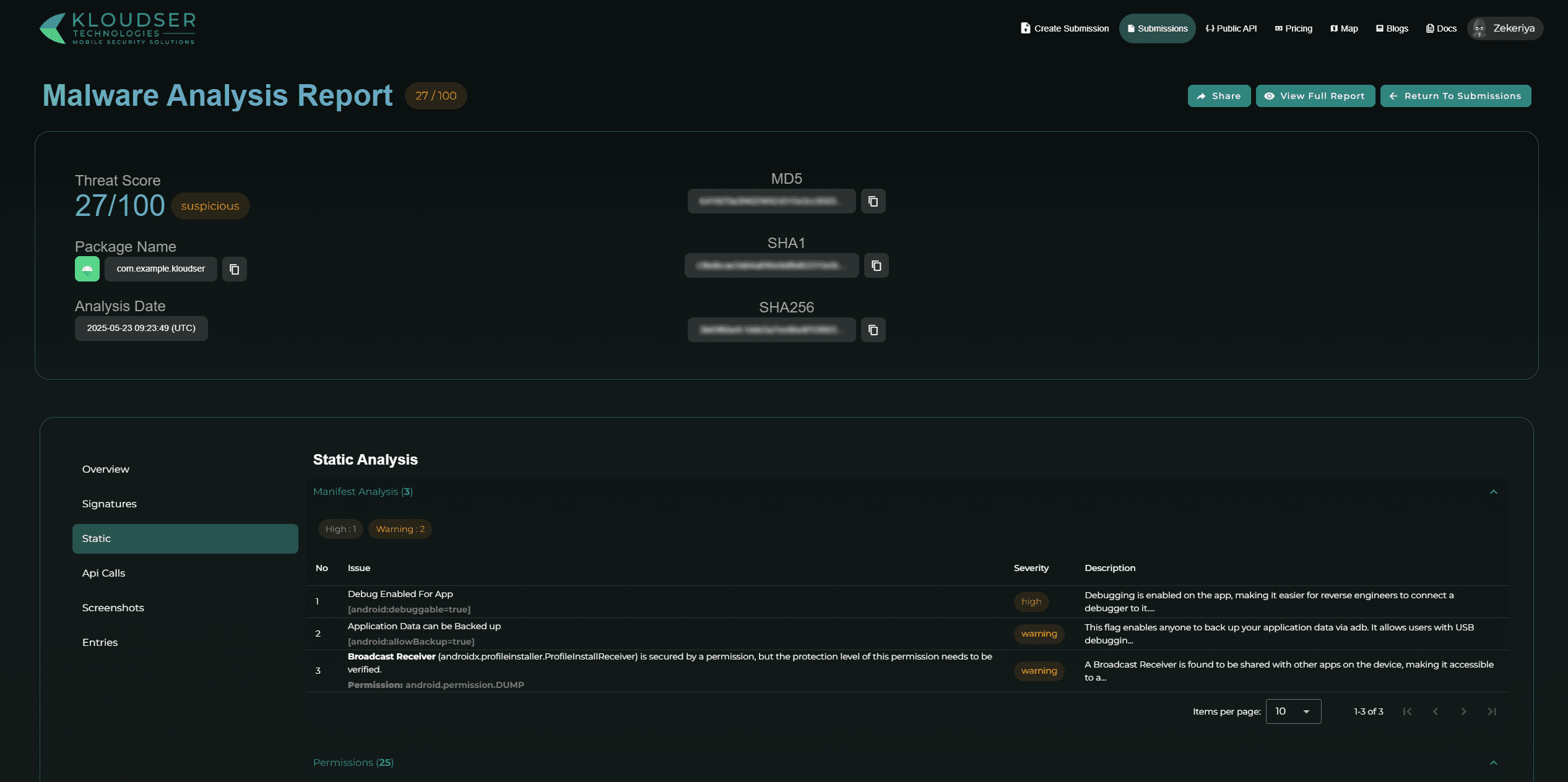This screenshot has height=782, width=1568.
Task: Click the suspicious status badge
Action: (210, 206)
